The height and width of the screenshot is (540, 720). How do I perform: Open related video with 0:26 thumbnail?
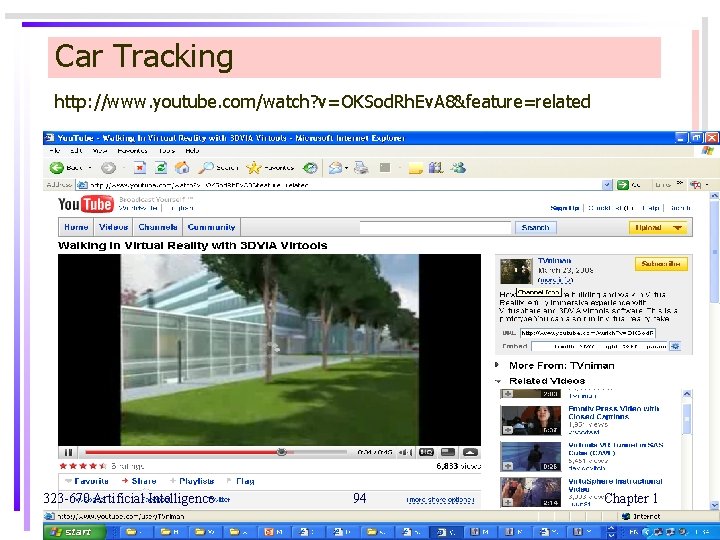tap(530, 457)
